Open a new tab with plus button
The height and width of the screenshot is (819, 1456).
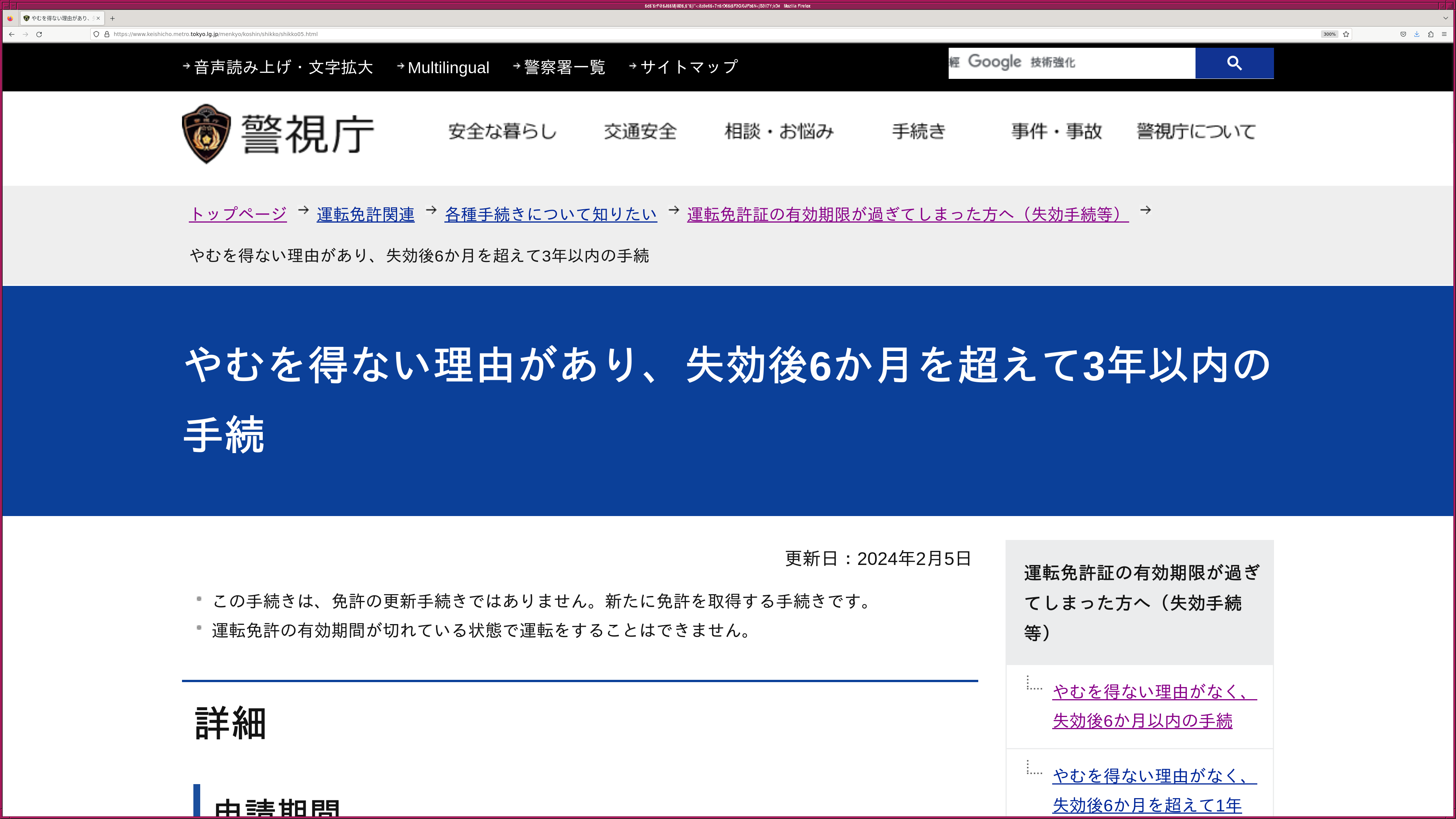tap(113, 18)
